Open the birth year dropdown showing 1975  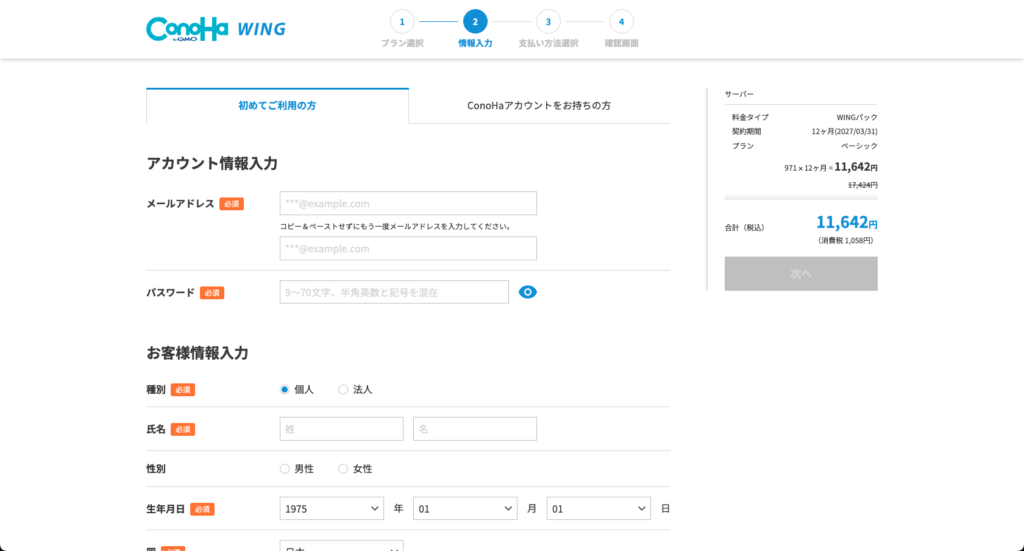click(x=331, y=509)
